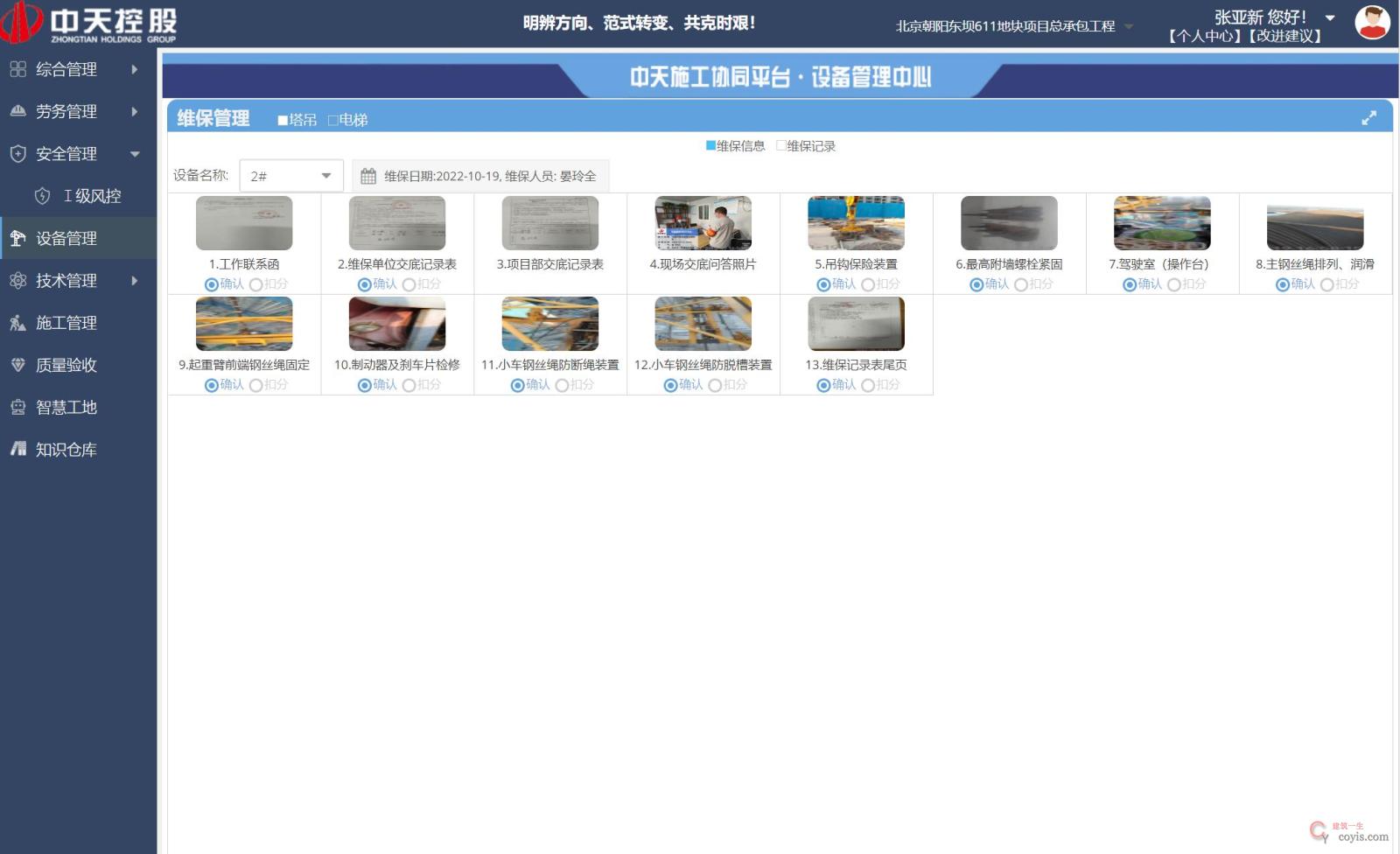Viewport: 1400px width, 854px height.
Task: Expand the project selector 北京朝阳东坝611地块
Action: point(1129,25)
